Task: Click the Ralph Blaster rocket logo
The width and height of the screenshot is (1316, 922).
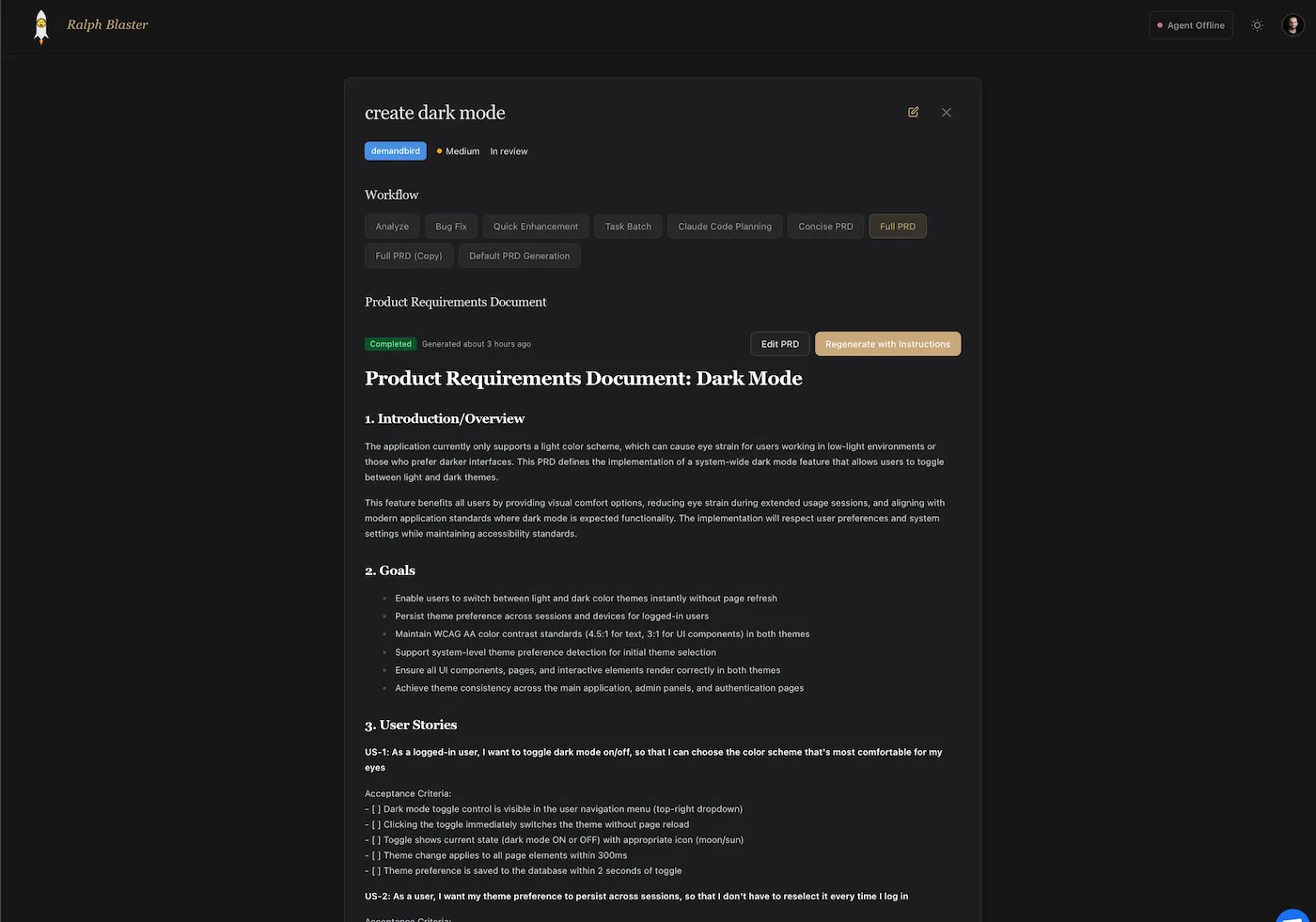Action: pyautogui.click(x=40, y=25)
